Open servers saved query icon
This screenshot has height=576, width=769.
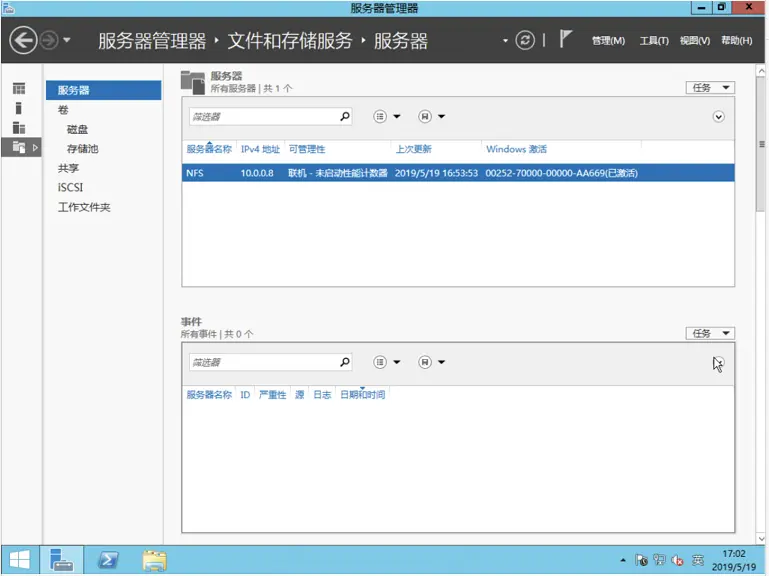[x=425, y=116]
